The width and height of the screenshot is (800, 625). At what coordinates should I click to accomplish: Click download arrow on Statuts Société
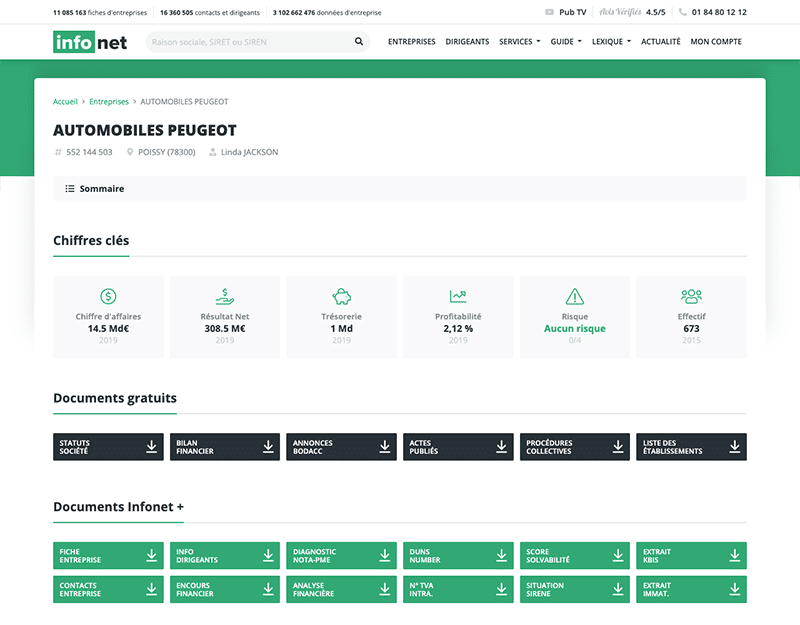coord(152,447)
